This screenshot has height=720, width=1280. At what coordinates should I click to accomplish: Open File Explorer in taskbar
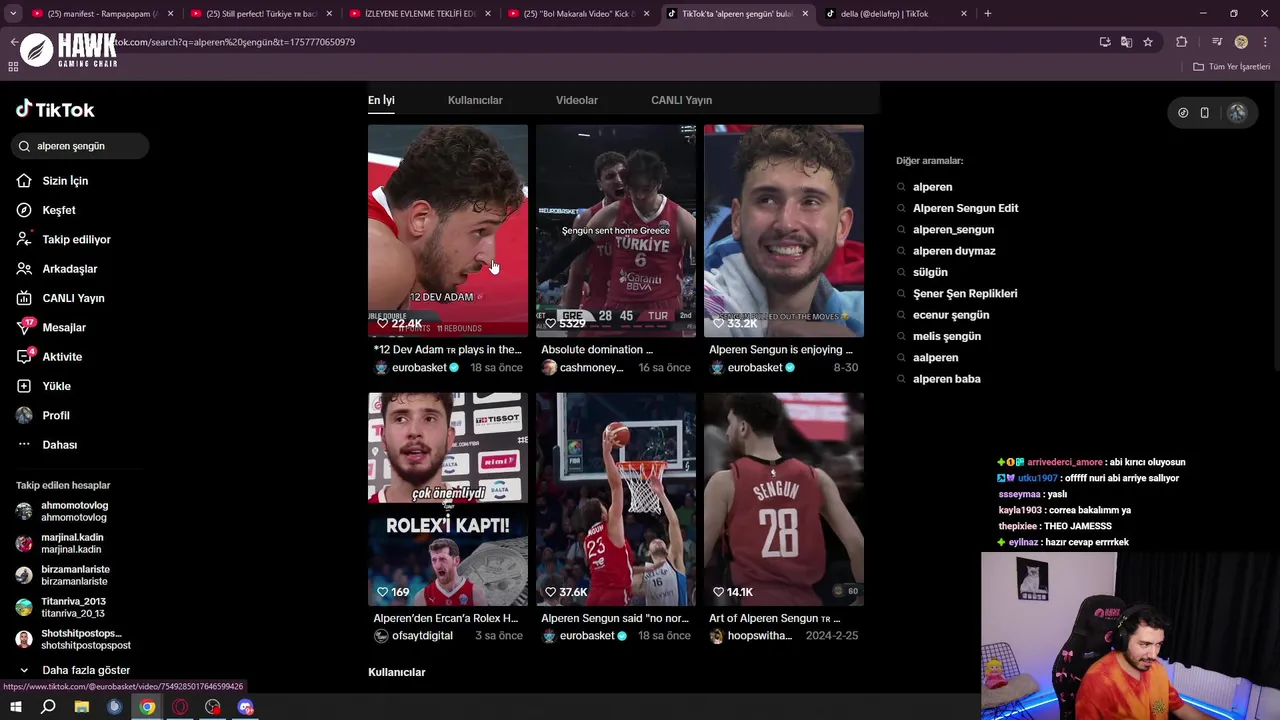[82, 707]
